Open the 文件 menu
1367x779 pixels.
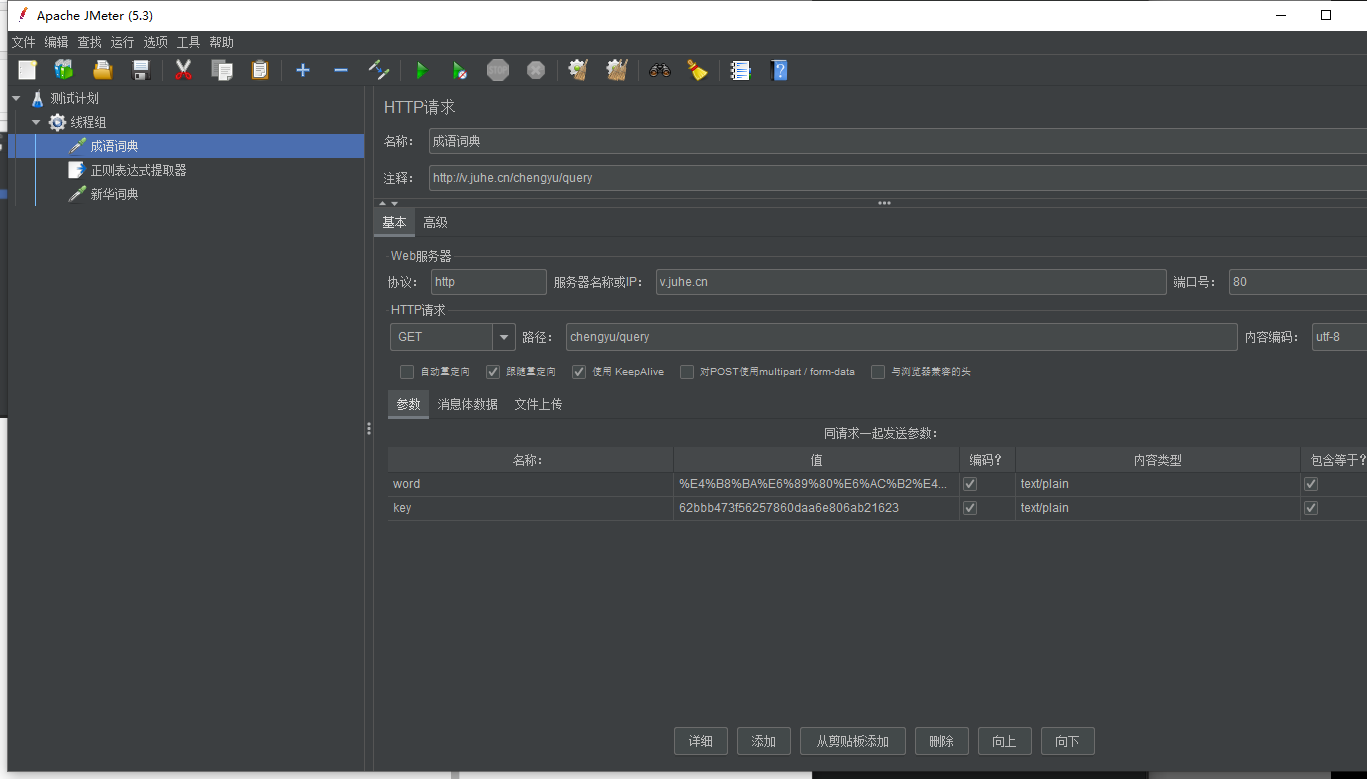pos(23,42)
